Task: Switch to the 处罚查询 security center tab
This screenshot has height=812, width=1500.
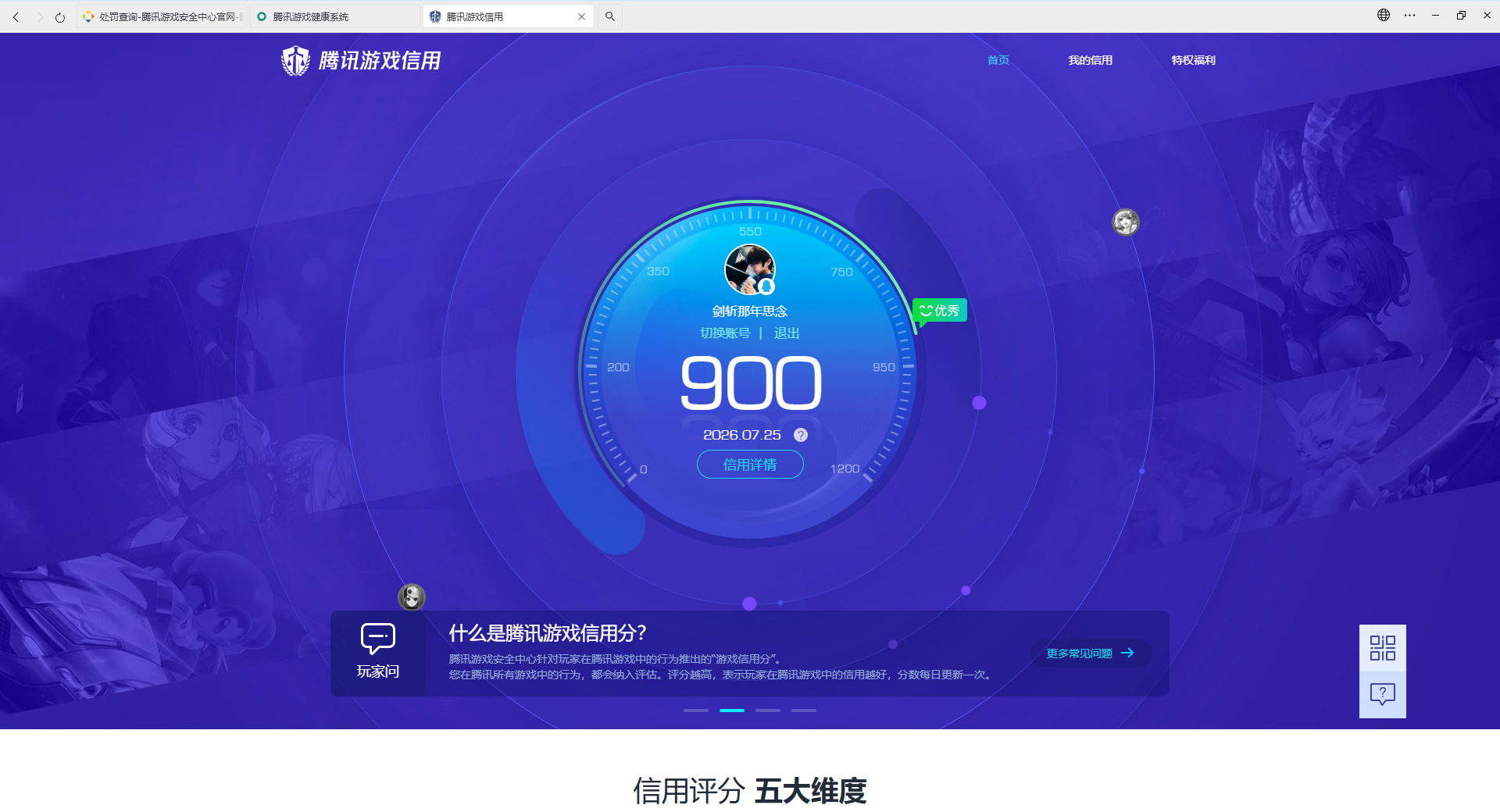Action: click(x=162, y=16)
